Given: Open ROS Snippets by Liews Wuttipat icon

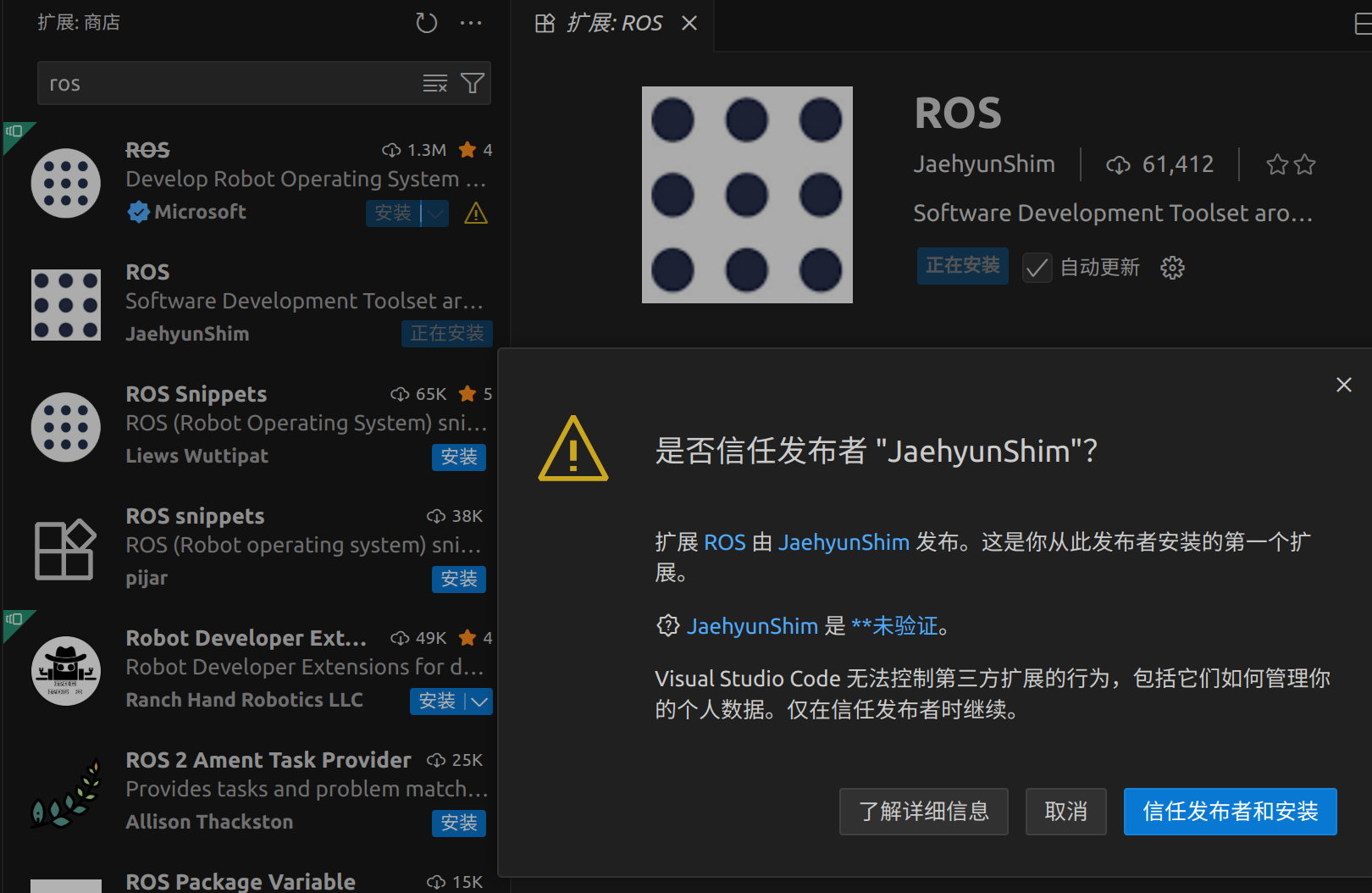Looking at the screenshot, I should pos(66,427).
